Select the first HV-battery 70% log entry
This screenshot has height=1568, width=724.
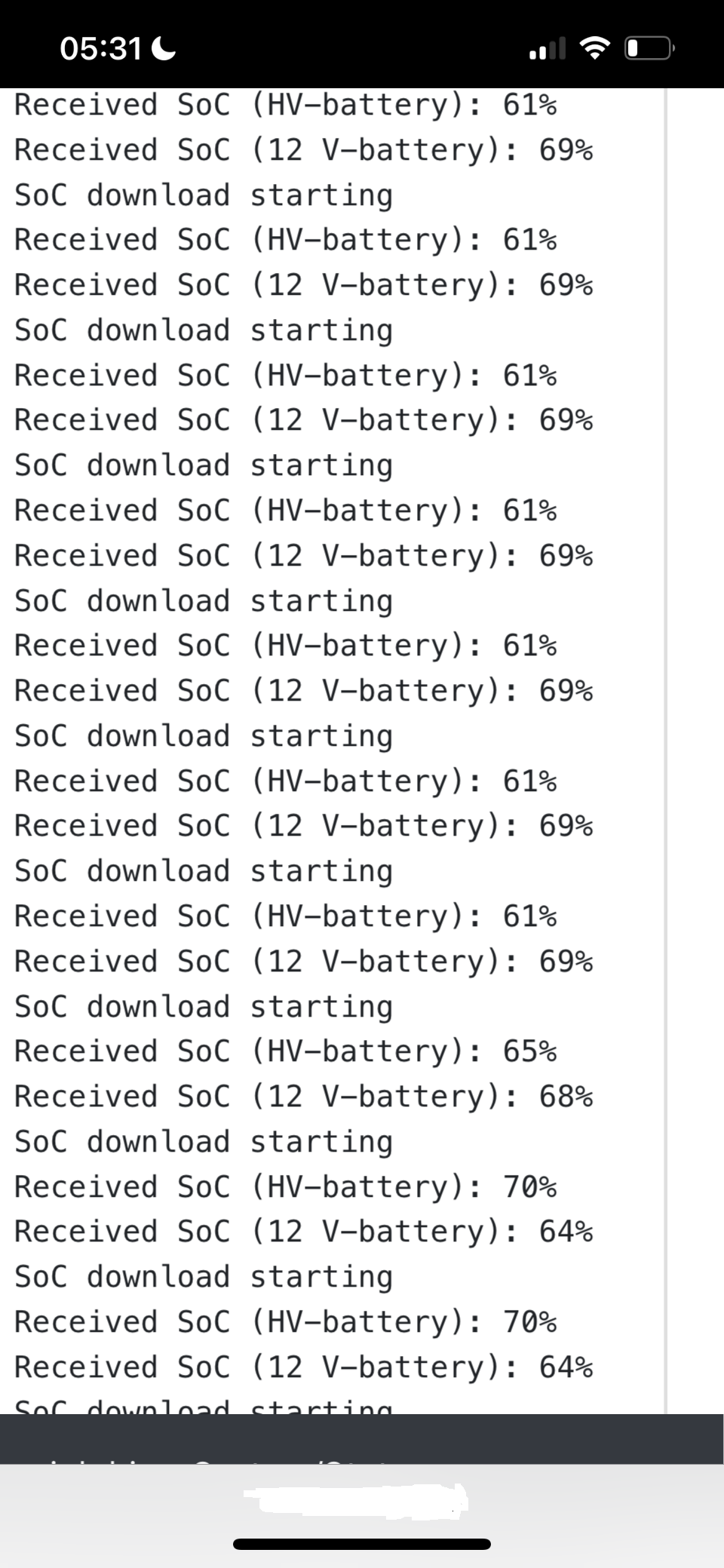[x=285, y=1187]
